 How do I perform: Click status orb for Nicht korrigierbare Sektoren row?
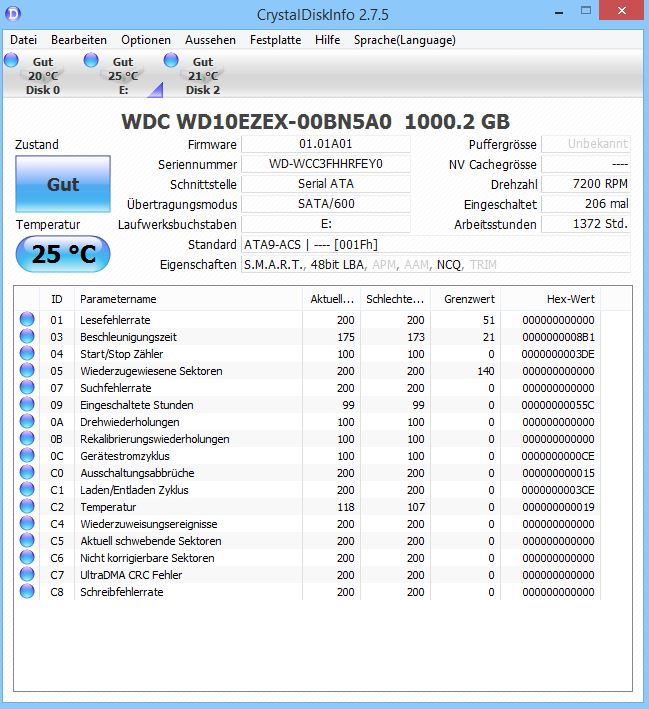coord(27,557)
